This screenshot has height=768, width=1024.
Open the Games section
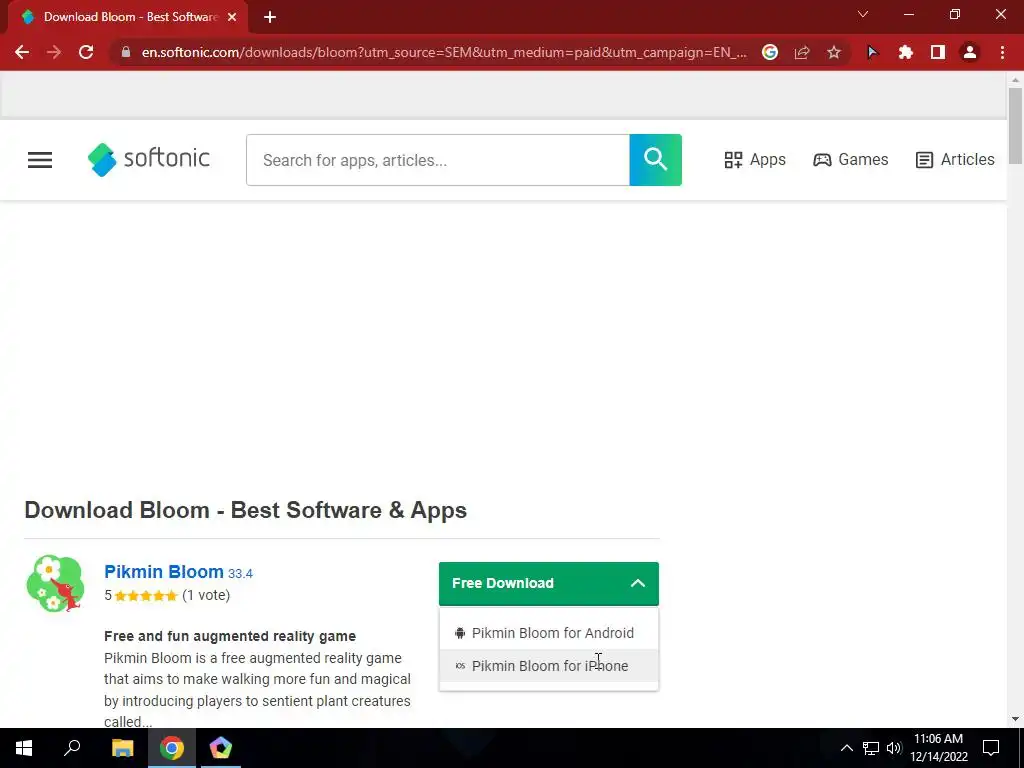click(850, 160)
